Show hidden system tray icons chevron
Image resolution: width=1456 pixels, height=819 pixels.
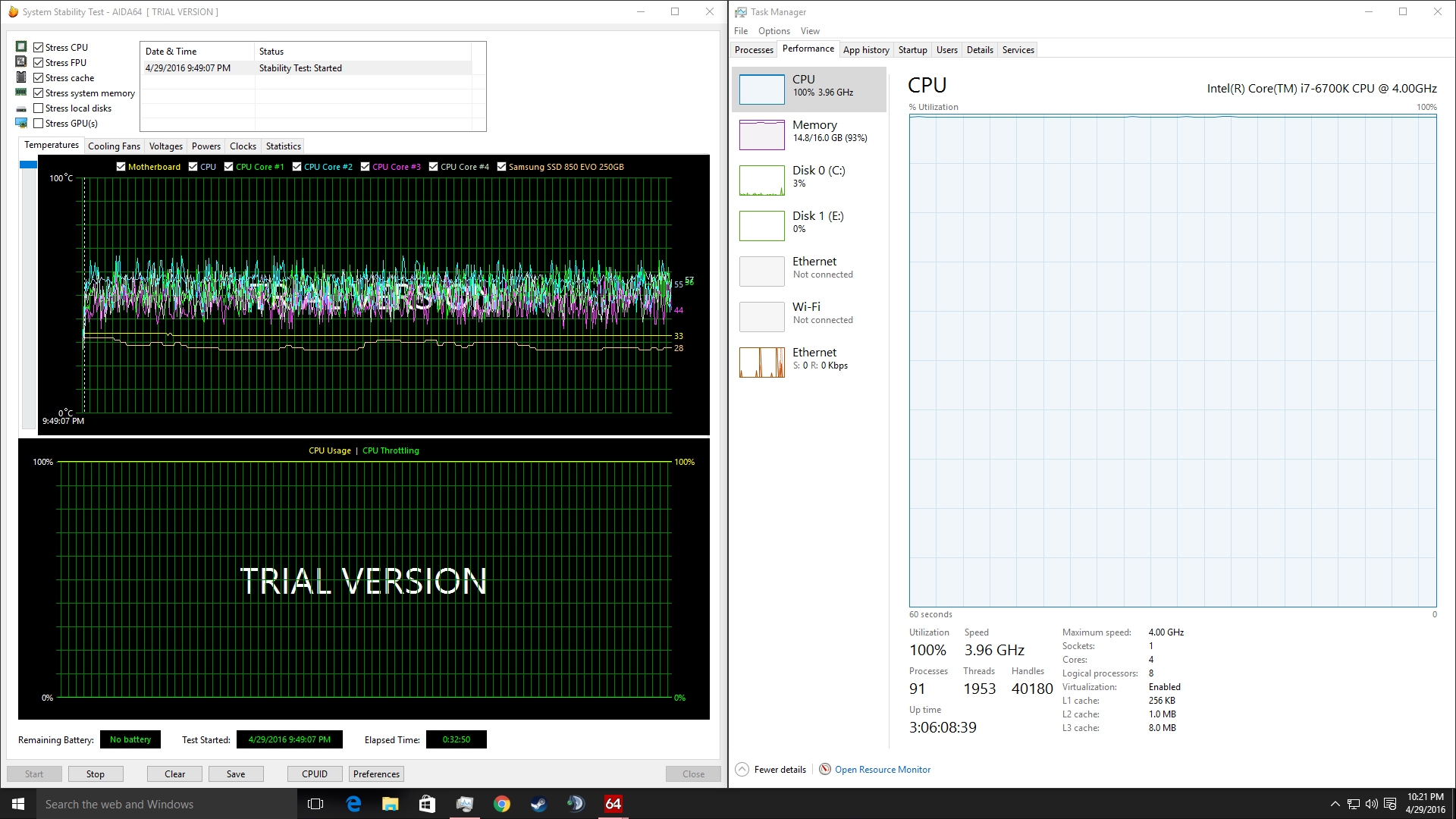[1335, 804]
